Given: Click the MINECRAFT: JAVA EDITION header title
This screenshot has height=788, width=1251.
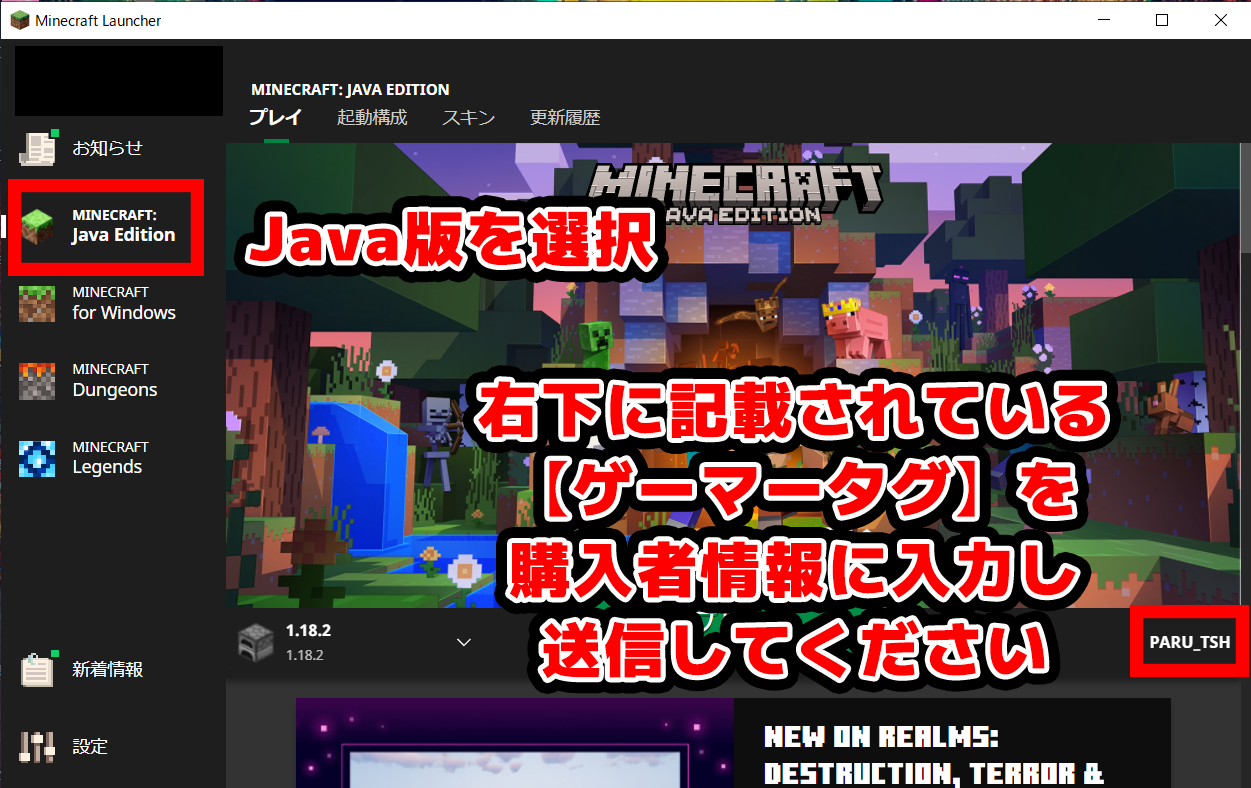Looking at the screenshot, I should click(x=350, y=89).
